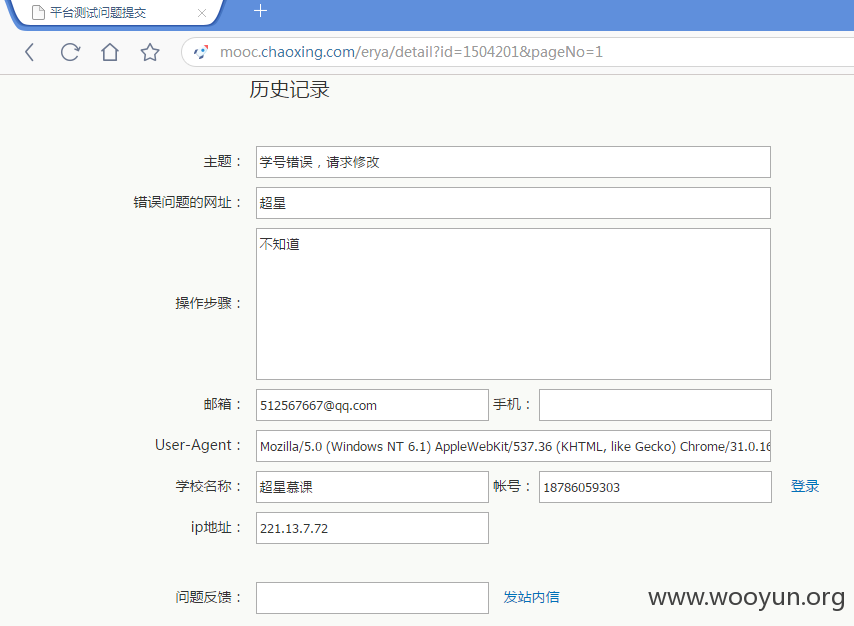The image size is (854, 626).
Task: Bookmark this page with star icon
Action: (150, 52)
